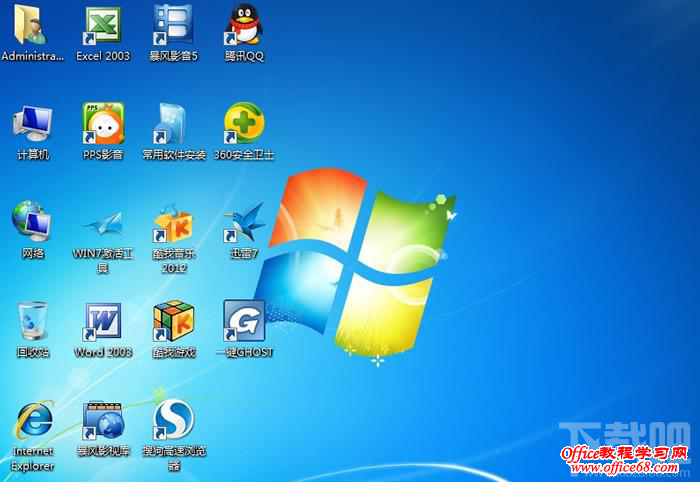Select the 常用软件安装 folder shortcut
700x482 pixels.
pos(173,123)
